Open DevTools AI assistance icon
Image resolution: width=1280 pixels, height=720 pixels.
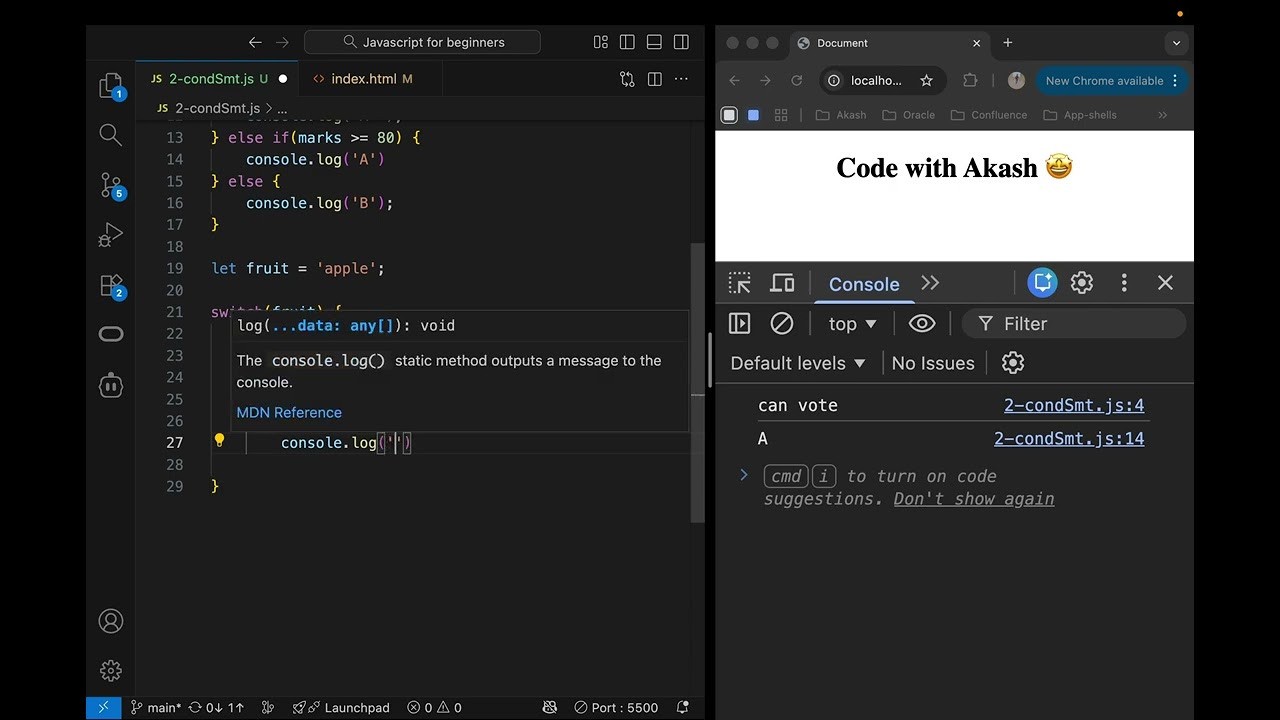1042,283
